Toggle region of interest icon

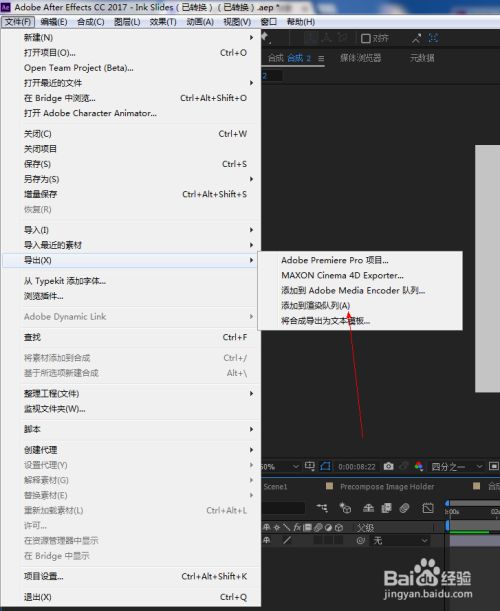coord(493,466)
